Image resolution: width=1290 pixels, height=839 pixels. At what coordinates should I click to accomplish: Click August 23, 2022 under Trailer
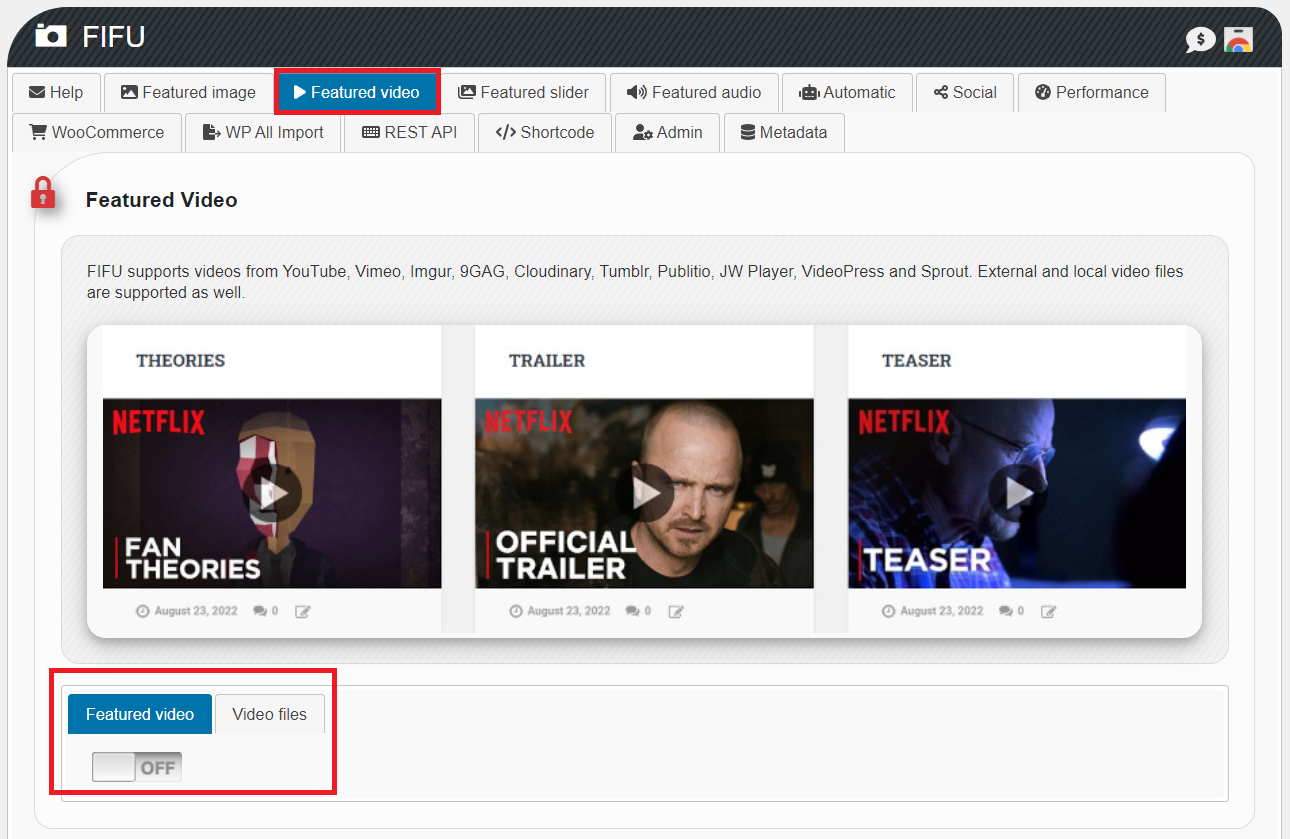(569, 611)
